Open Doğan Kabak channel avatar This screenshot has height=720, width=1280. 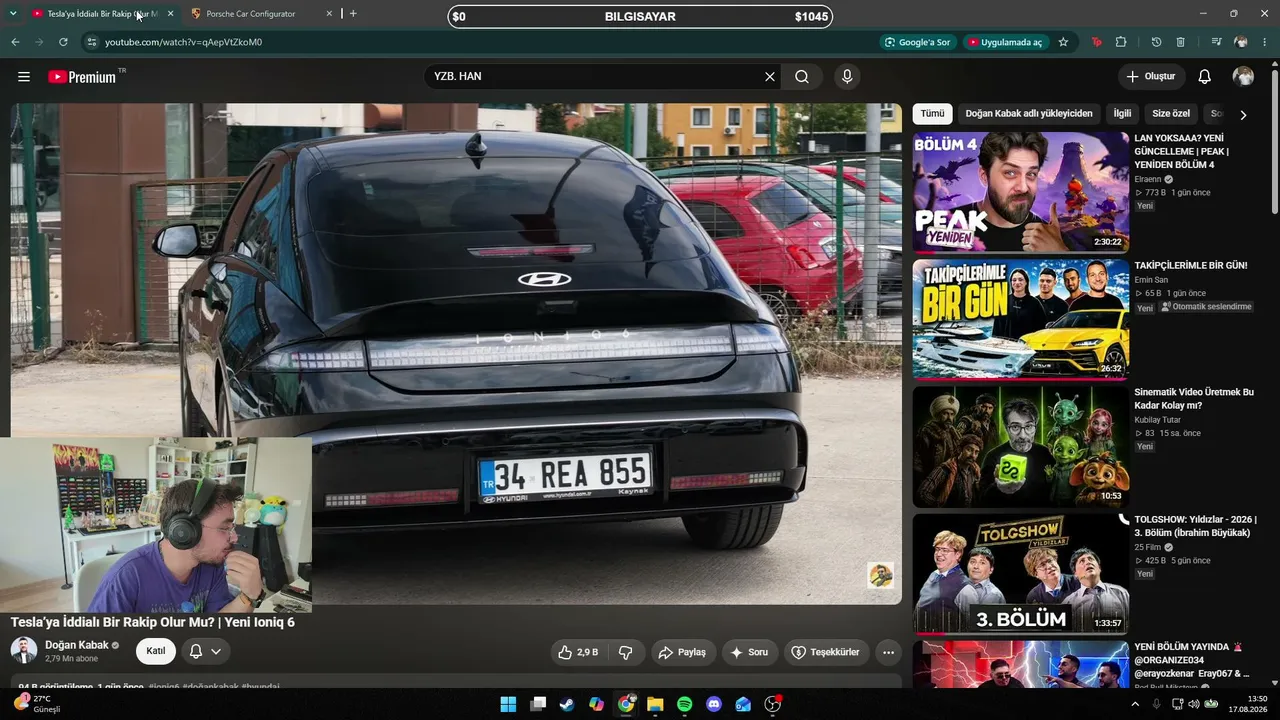(x=24, y=651)
